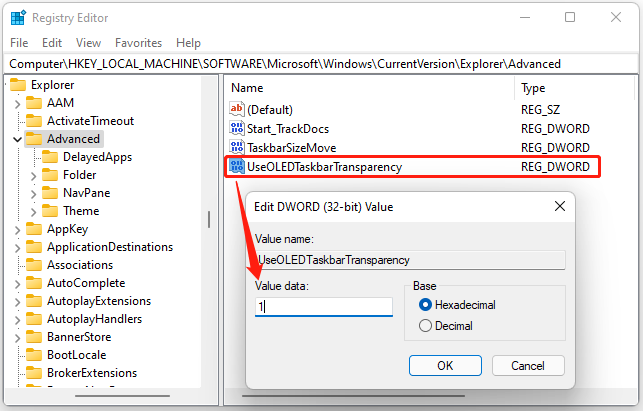The height and width of the screenshot is (411, 643).
Task: Click the ApplicationDestinations folder icon
Action: click(34, 247)
